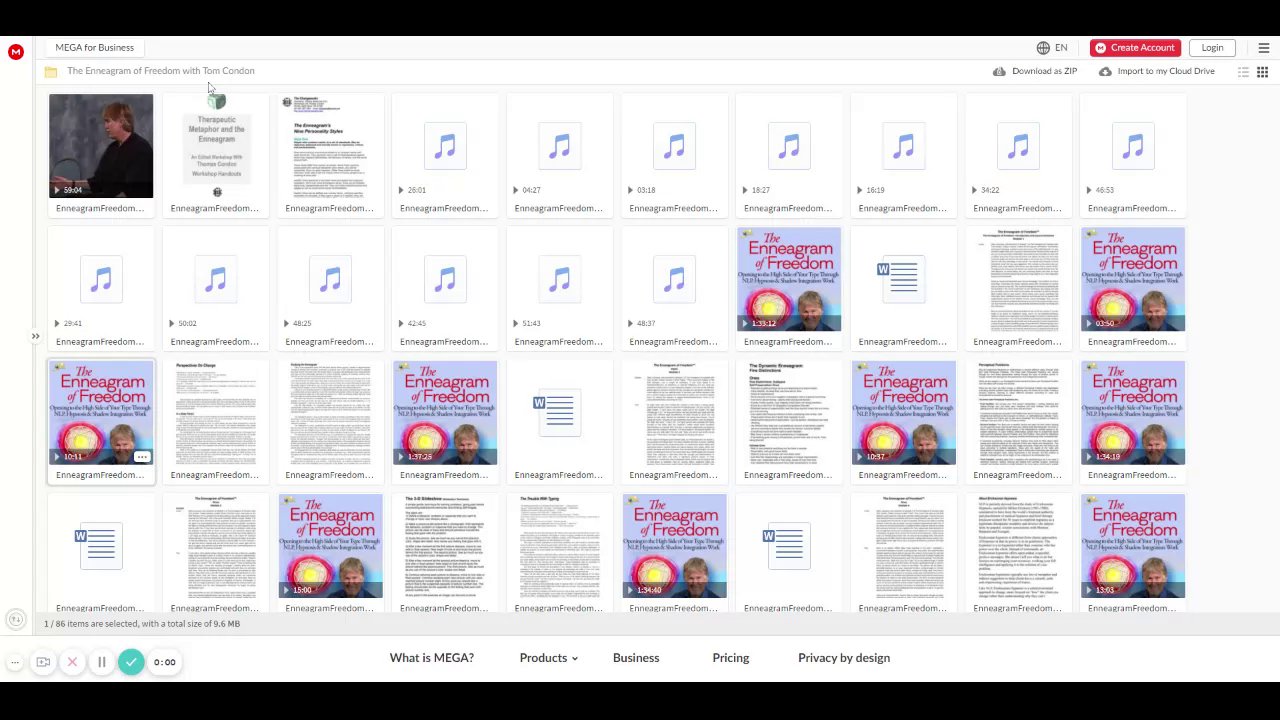
Task: Click What is MEGA? menu item
Action: (x=432, y=658)
